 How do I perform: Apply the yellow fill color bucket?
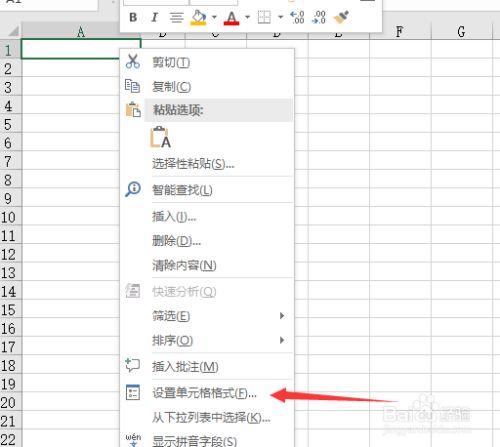pyautogui.click(x=198, y=17)
